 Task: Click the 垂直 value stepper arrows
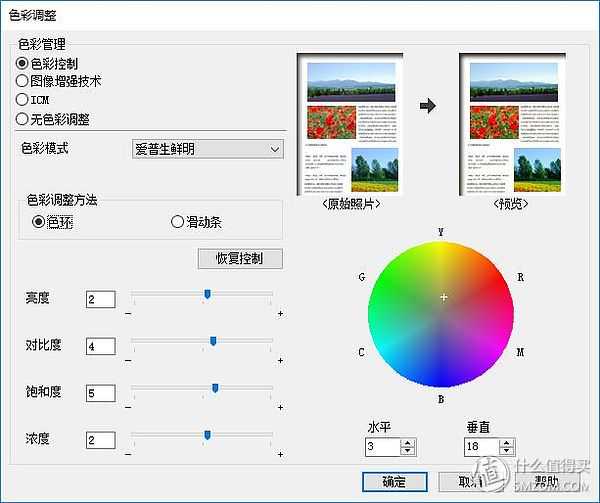click(x=505, y=447)
